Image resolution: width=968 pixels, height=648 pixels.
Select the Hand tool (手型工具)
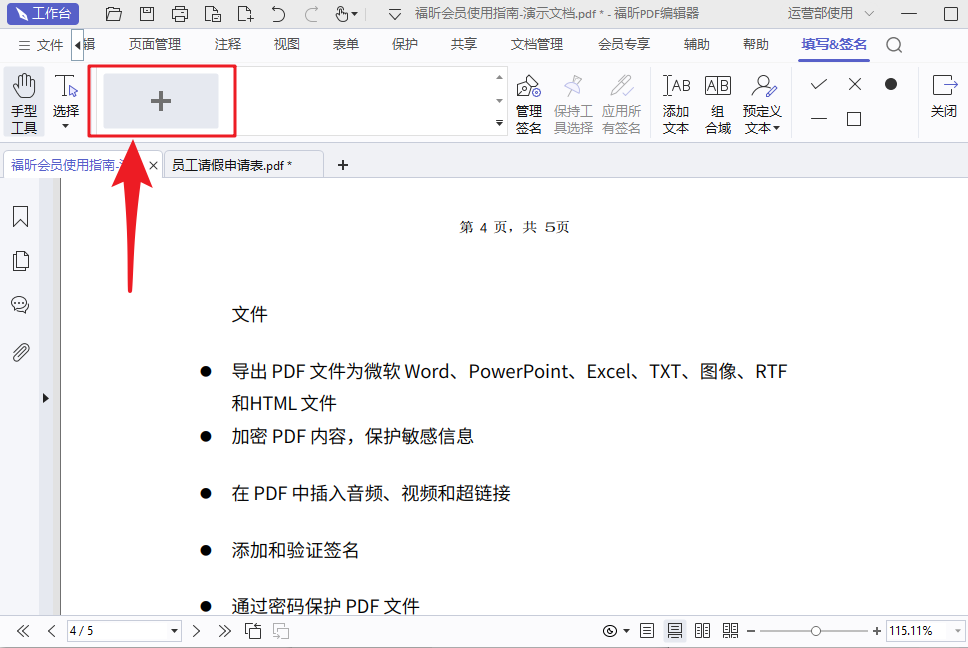pos(24,102)
